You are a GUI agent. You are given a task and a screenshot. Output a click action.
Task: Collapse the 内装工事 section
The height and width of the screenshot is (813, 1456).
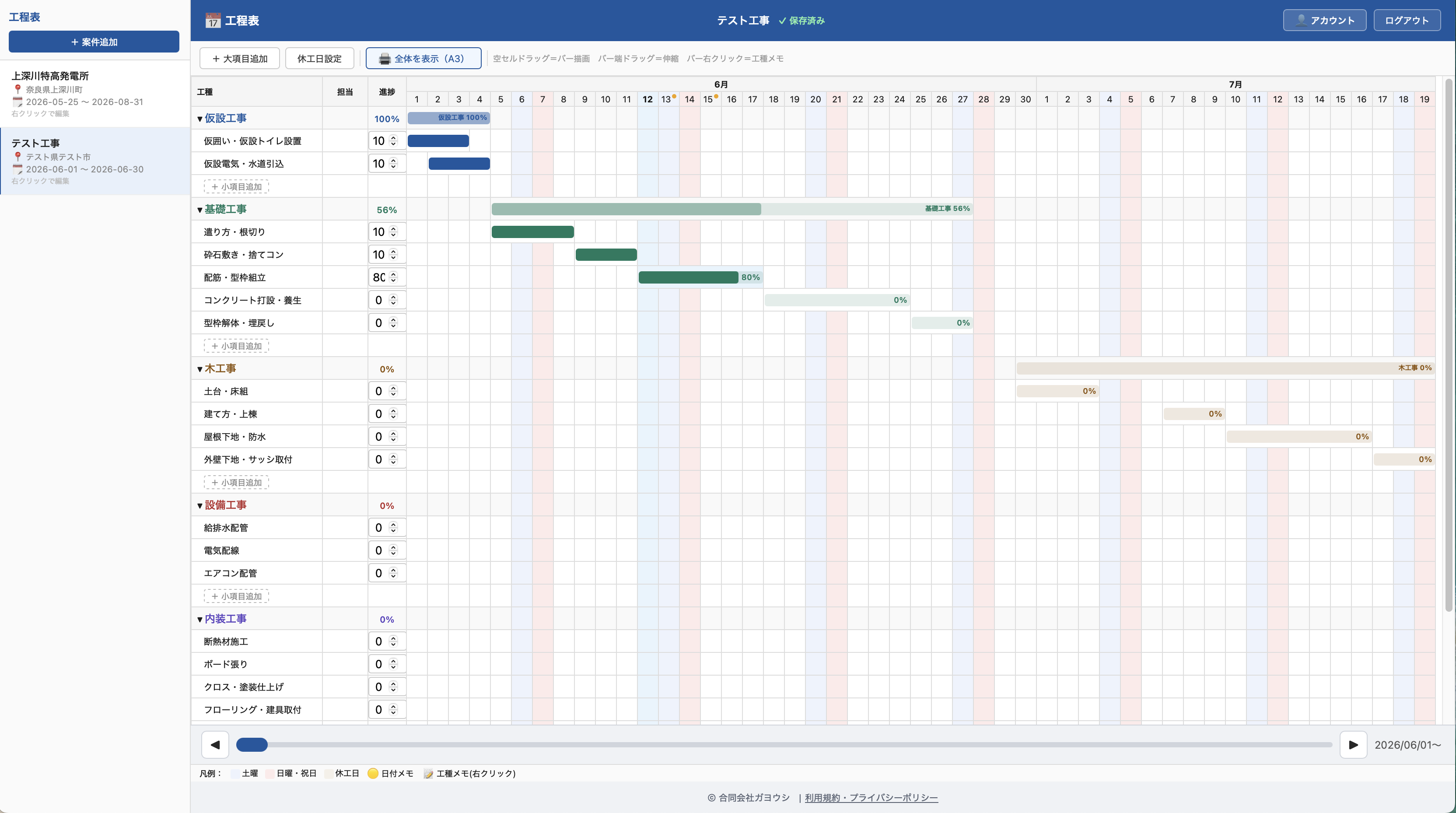point(199,620)
